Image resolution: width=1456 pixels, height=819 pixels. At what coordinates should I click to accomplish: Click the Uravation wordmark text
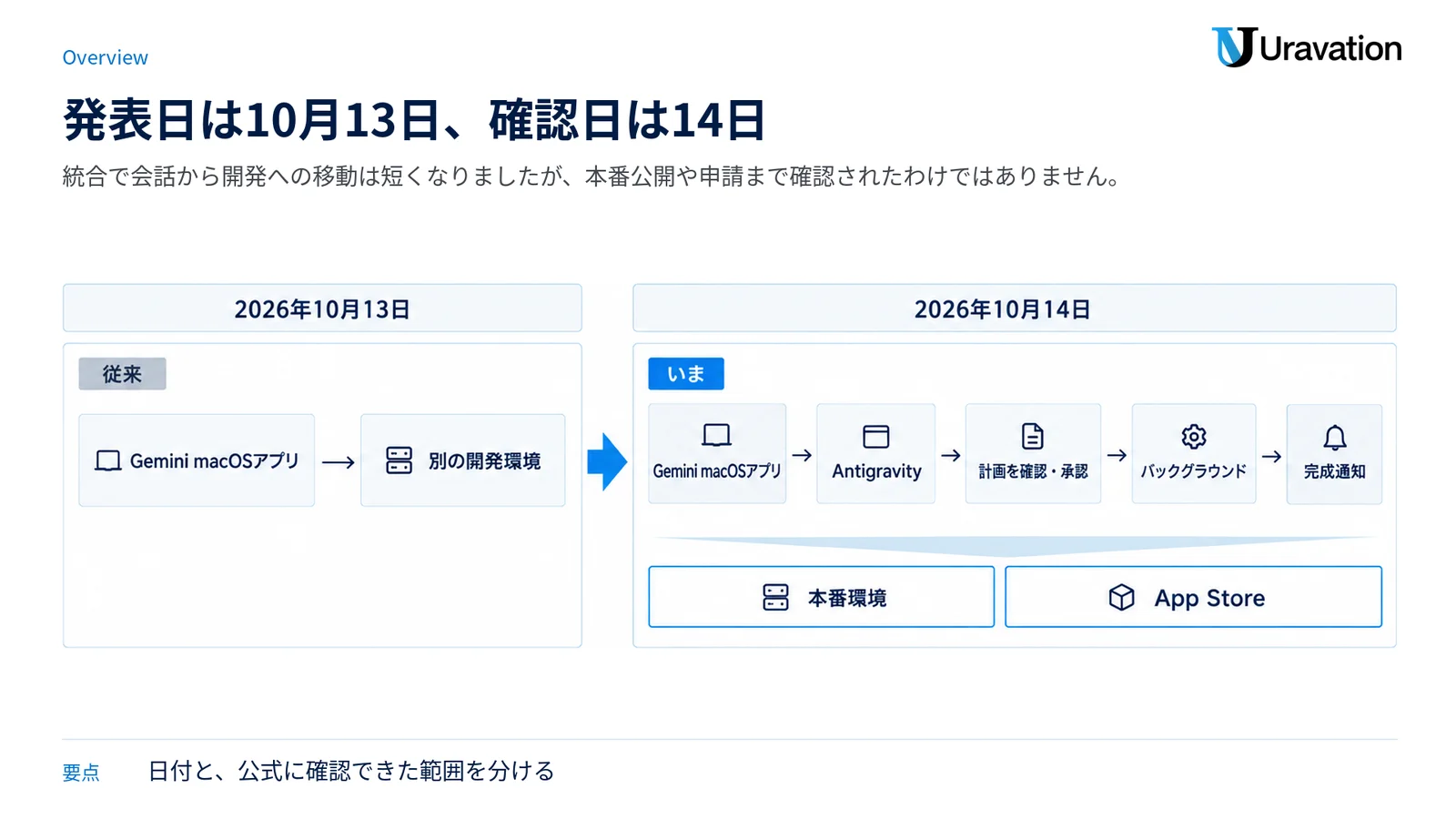pos(1331,48)
